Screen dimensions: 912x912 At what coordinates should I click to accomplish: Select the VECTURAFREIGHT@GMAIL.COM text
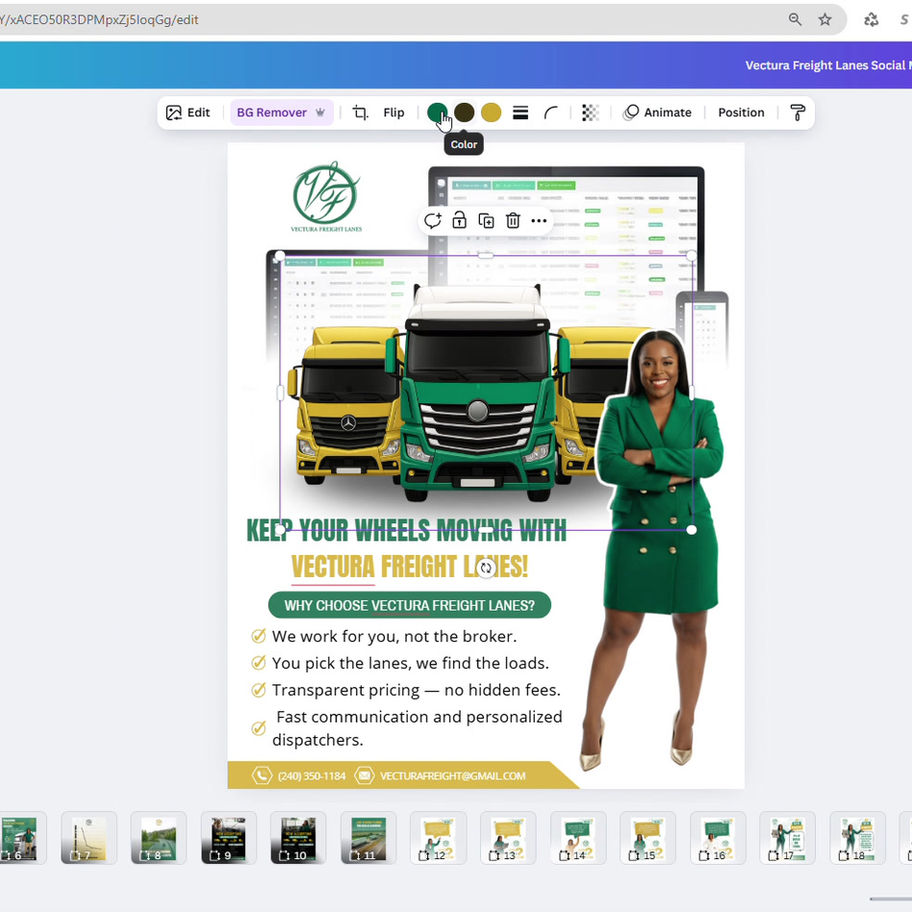(x=453, y=776)
